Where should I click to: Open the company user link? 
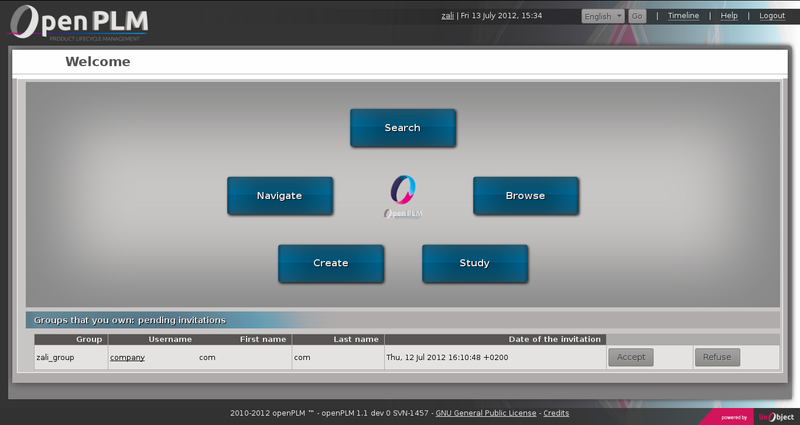127,357
